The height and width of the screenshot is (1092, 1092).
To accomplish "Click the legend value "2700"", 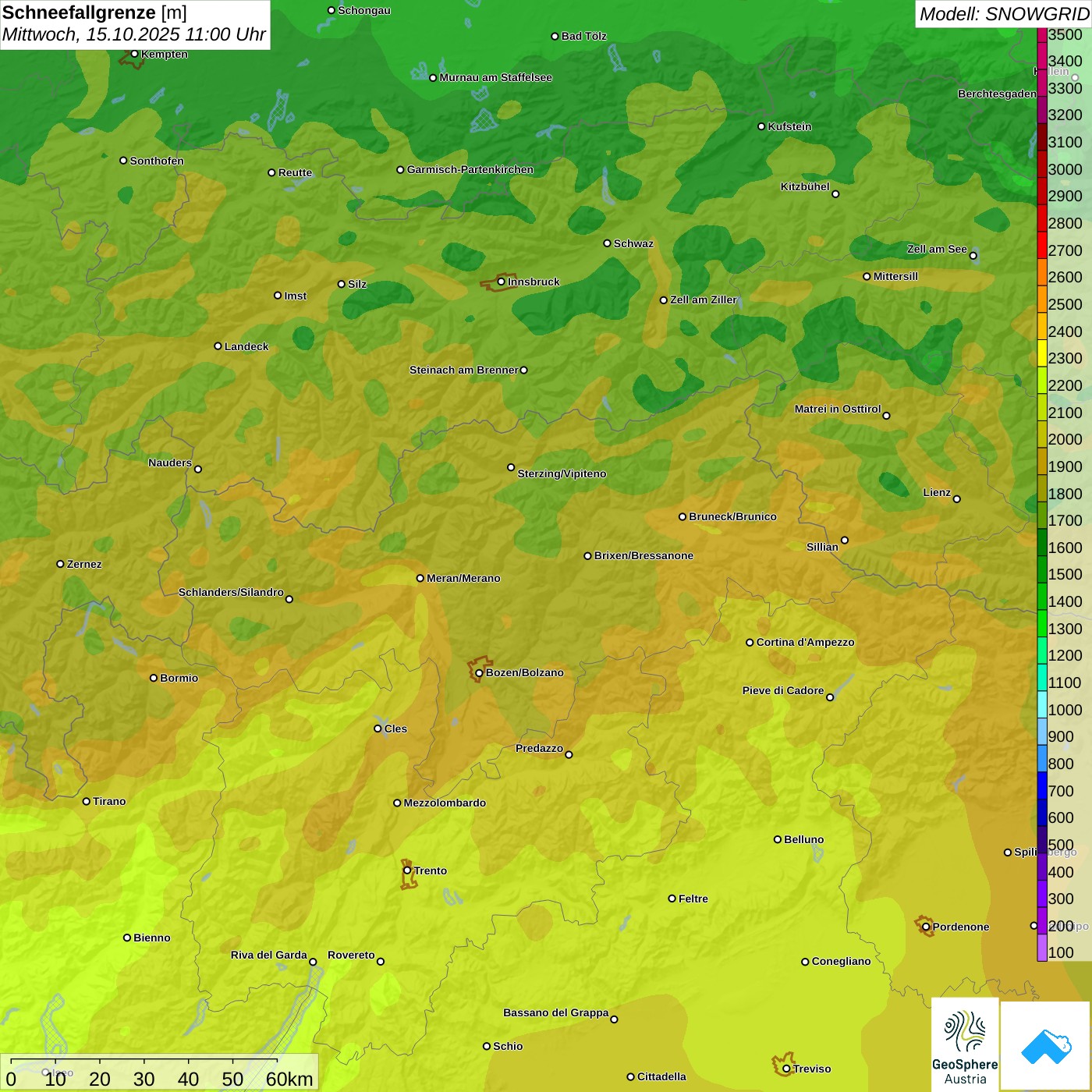I will pos(1065,250).
